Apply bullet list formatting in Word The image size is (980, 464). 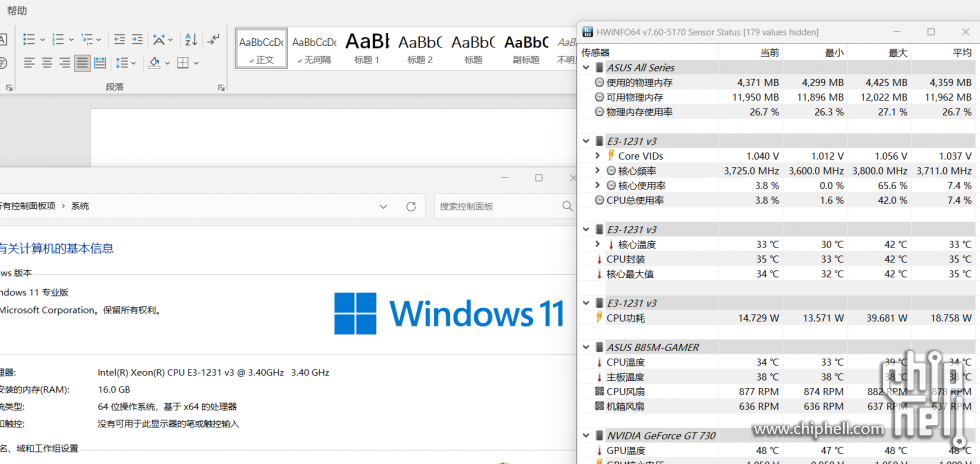[x=29, y=39]
